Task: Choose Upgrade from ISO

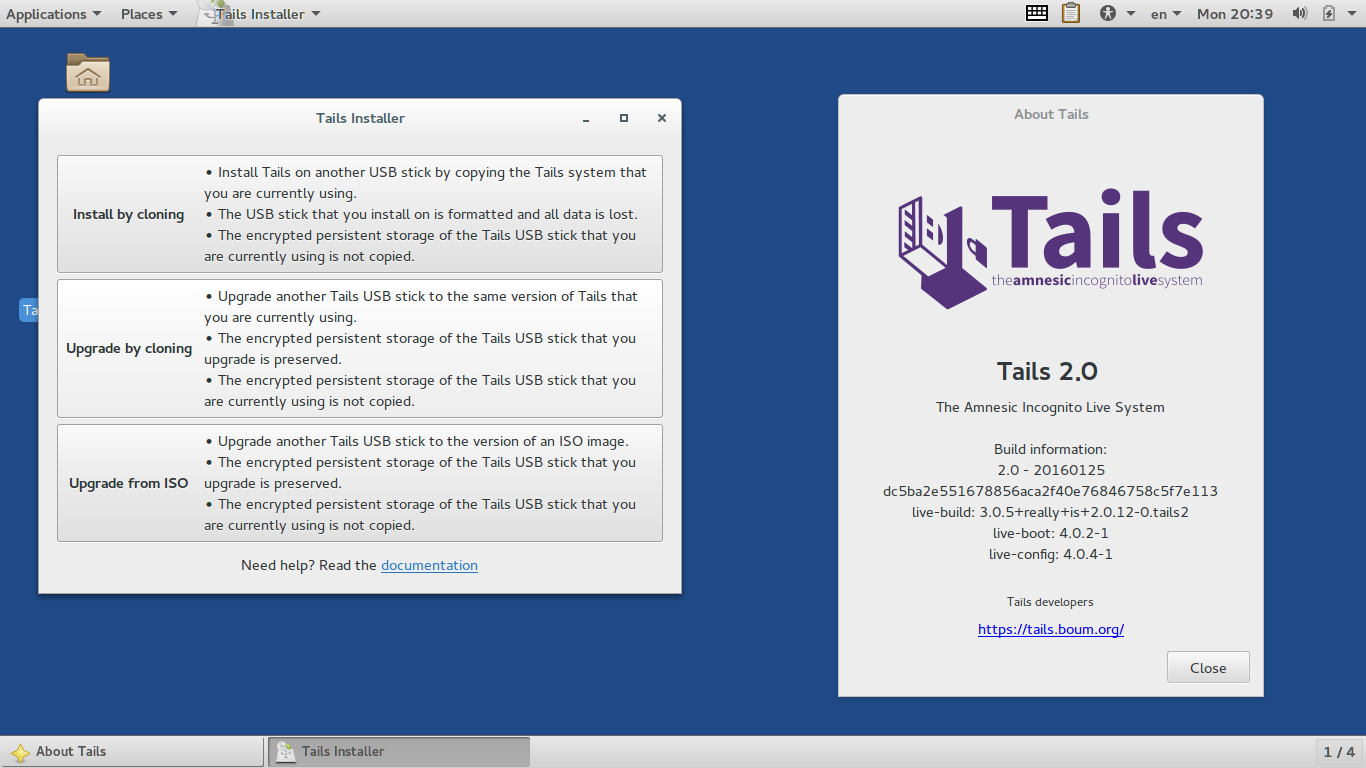Action: coord(360,483)
